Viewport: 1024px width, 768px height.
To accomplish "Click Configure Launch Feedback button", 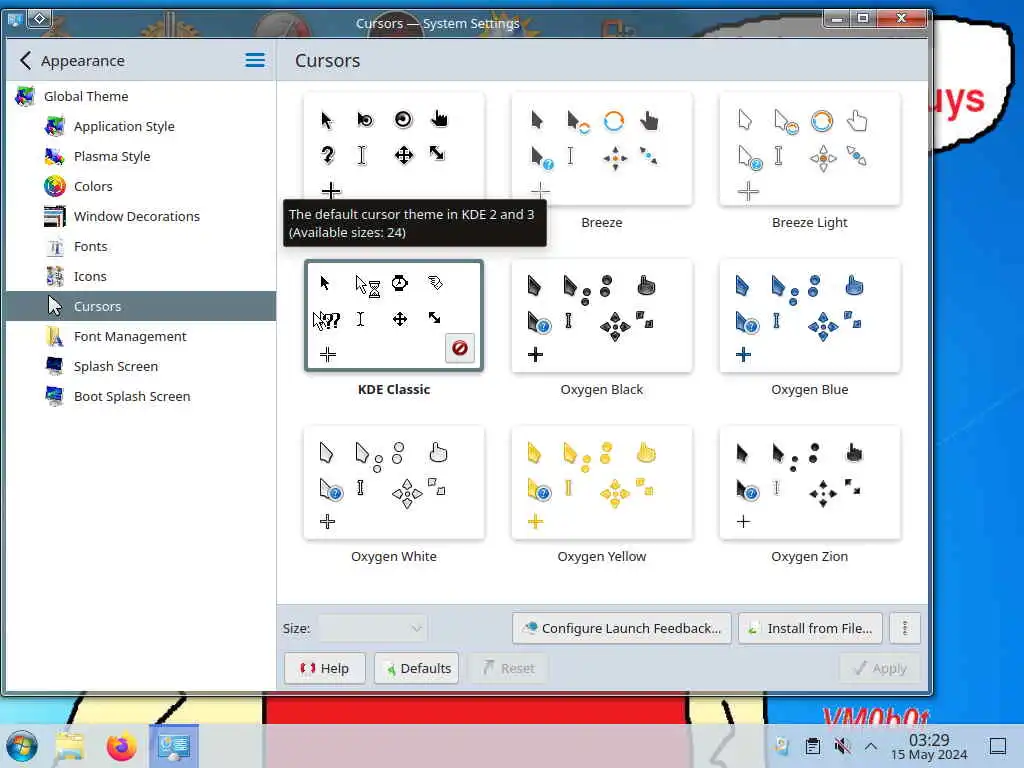I will tap(622, 628).
